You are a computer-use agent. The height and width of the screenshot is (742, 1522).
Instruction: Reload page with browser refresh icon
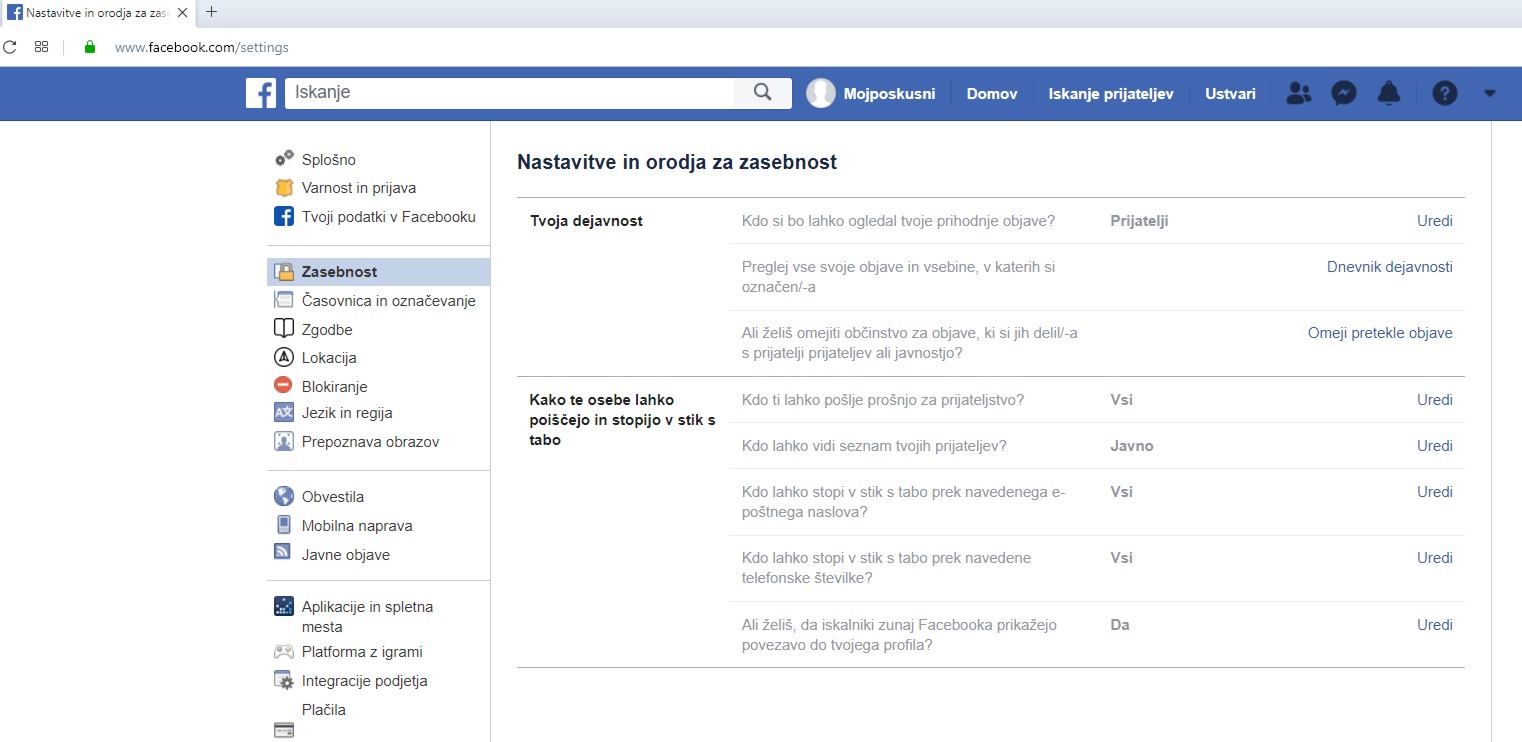click(x=10, y=47)
